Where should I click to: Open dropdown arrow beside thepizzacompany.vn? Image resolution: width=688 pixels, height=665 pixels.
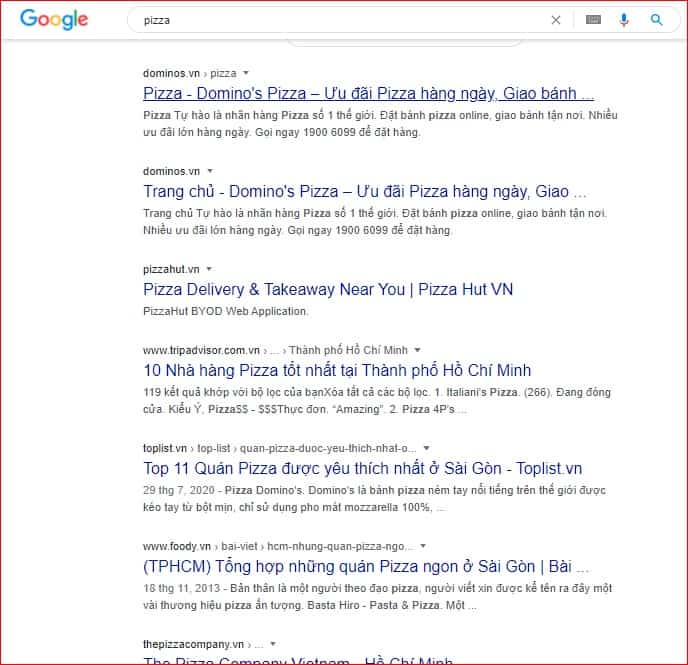click(x=273, y=644)
